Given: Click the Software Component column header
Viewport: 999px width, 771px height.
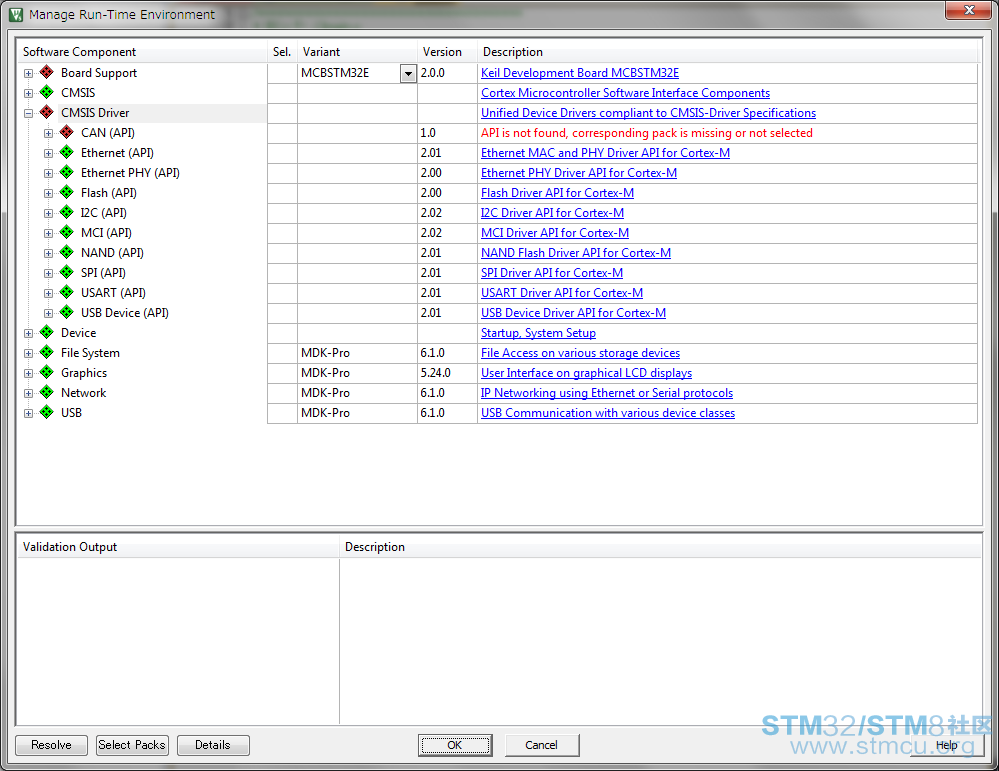Looking at the screenshot, I should click(142, 52).
